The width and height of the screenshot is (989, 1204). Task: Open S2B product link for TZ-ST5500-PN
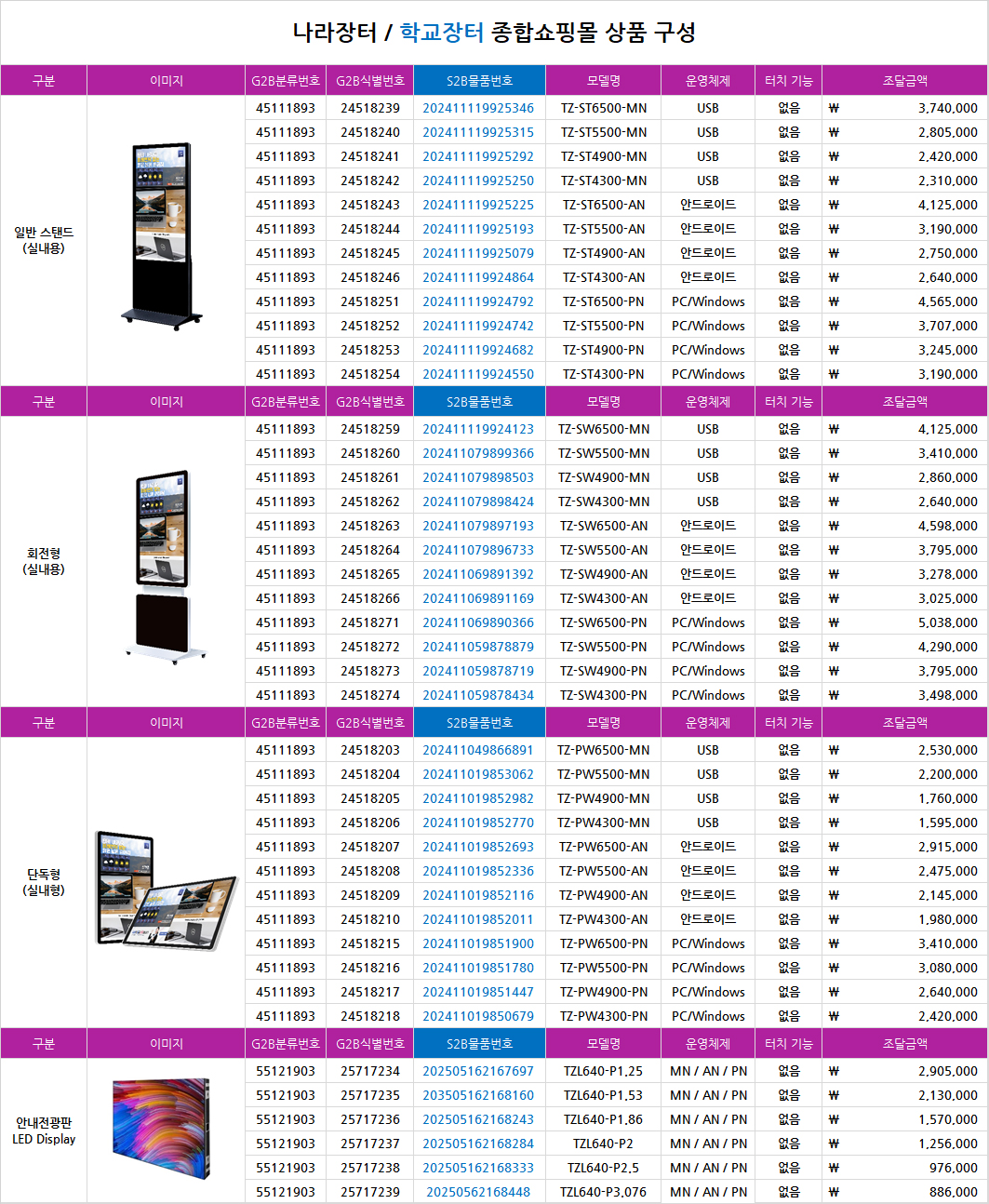(478, 326)
